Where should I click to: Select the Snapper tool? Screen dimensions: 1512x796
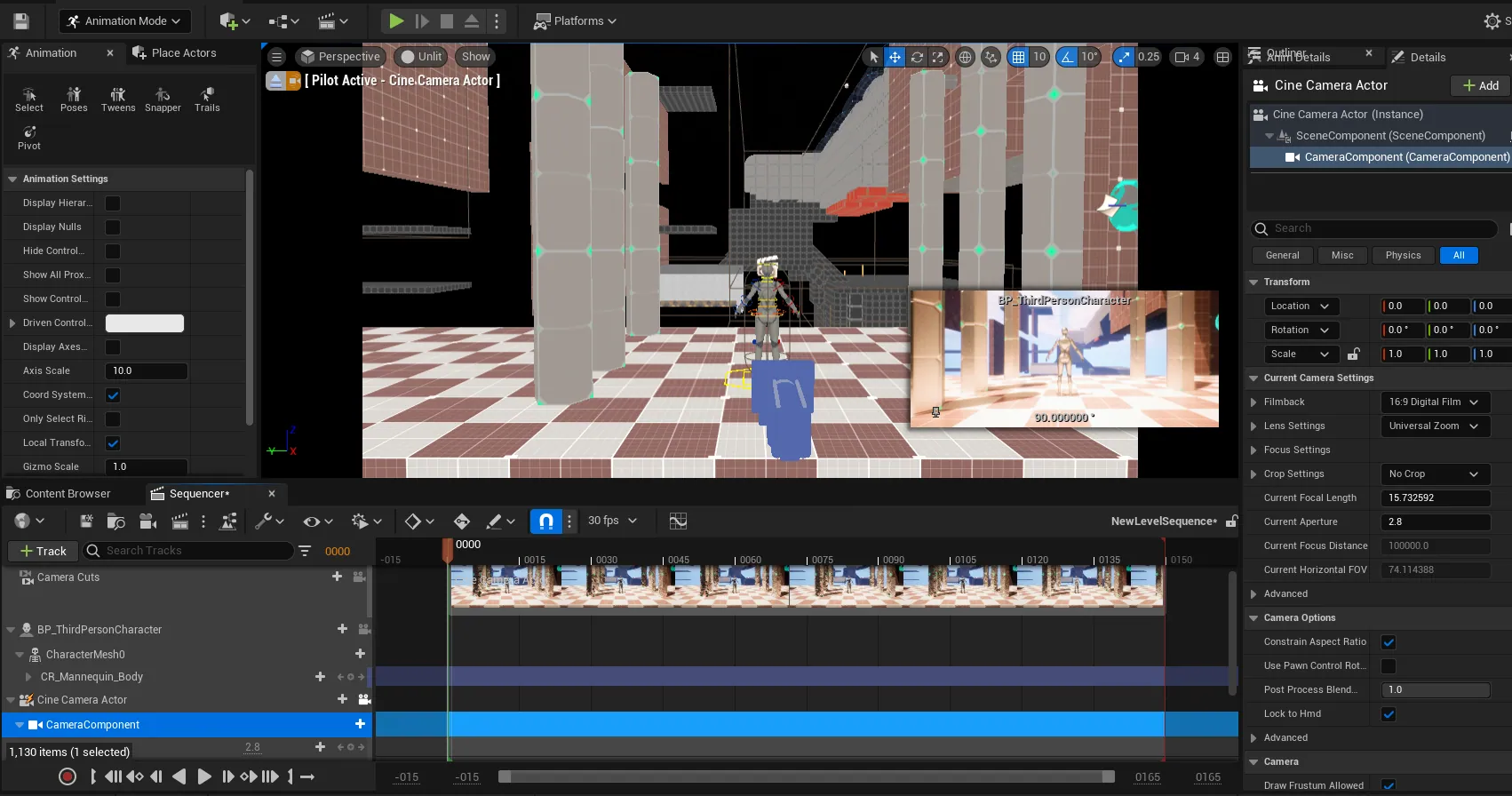(x=163, y=99)
